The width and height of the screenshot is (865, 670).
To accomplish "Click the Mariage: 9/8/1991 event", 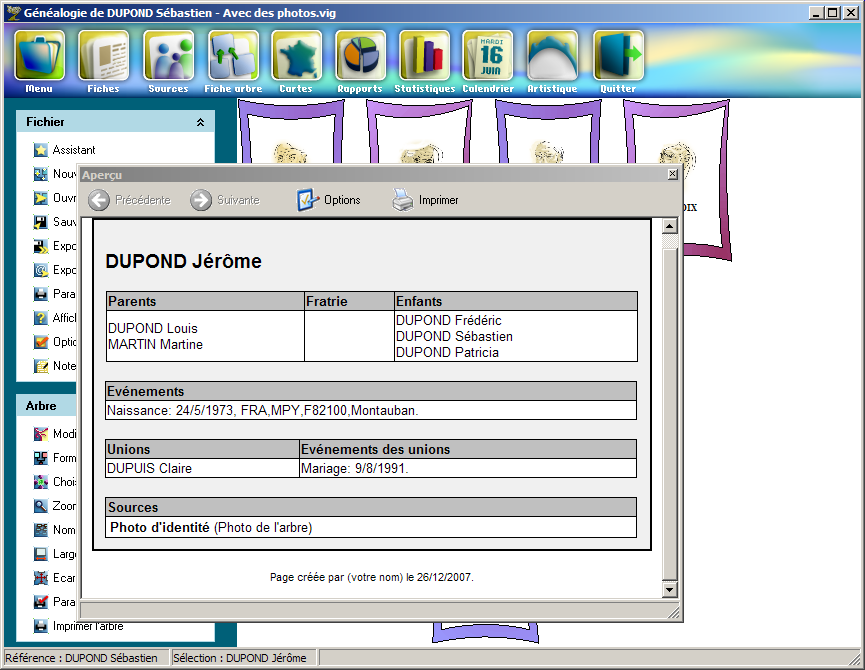I will click(x=354, y=468).
